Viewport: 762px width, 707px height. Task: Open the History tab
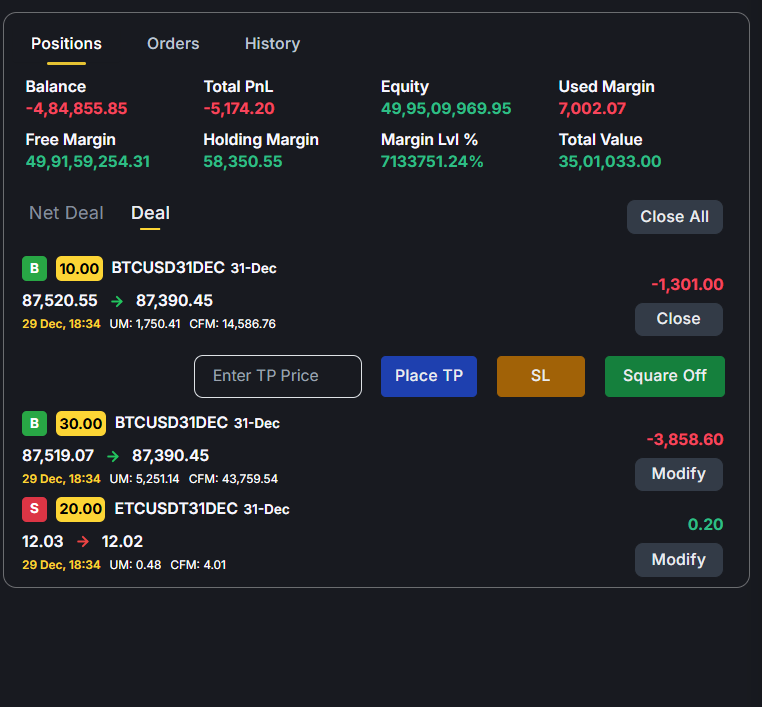[272, 44]
